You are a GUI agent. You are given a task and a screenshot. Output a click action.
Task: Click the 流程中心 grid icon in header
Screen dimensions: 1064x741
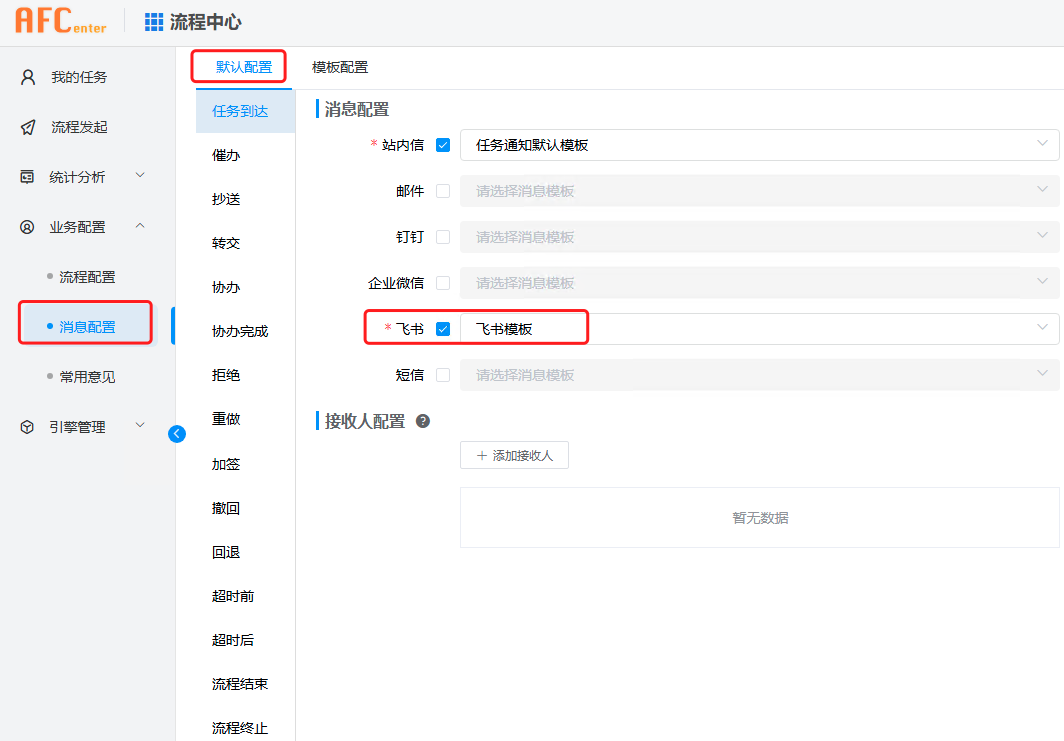pyautogui.click(x=152, y=20)
